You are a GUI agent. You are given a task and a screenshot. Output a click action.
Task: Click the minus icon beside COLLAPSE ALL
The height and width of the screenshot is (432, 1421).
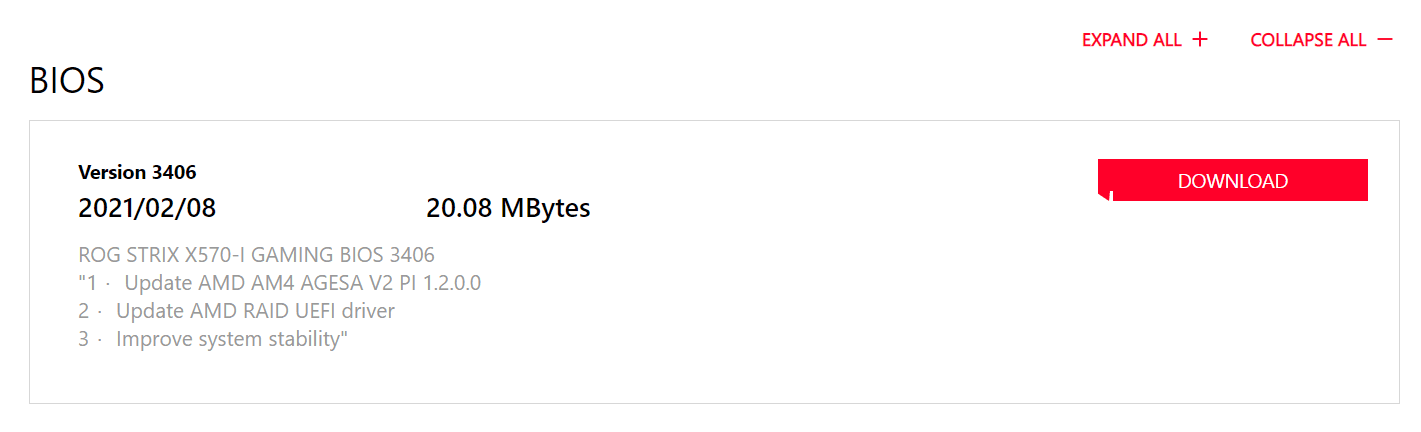pos(1385,40)
